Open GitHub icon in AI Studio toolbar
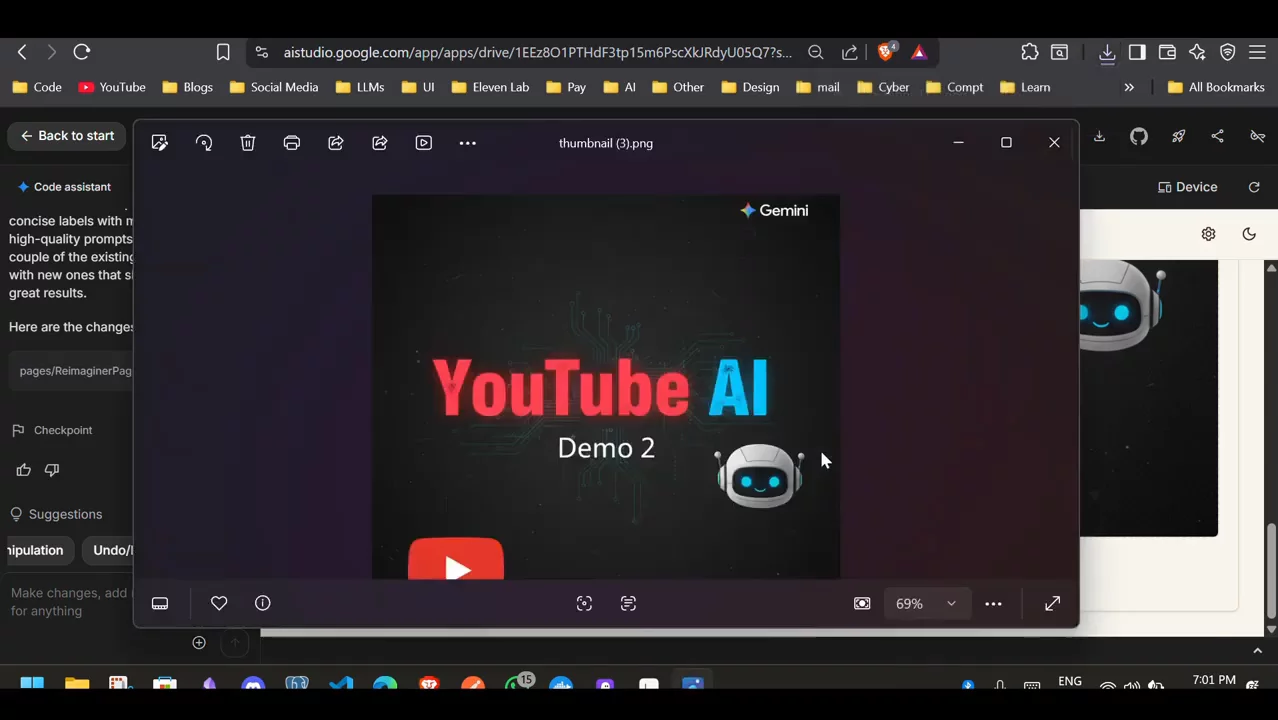Viewport: 1278px width, 720px height. [x=1139, y=136]
